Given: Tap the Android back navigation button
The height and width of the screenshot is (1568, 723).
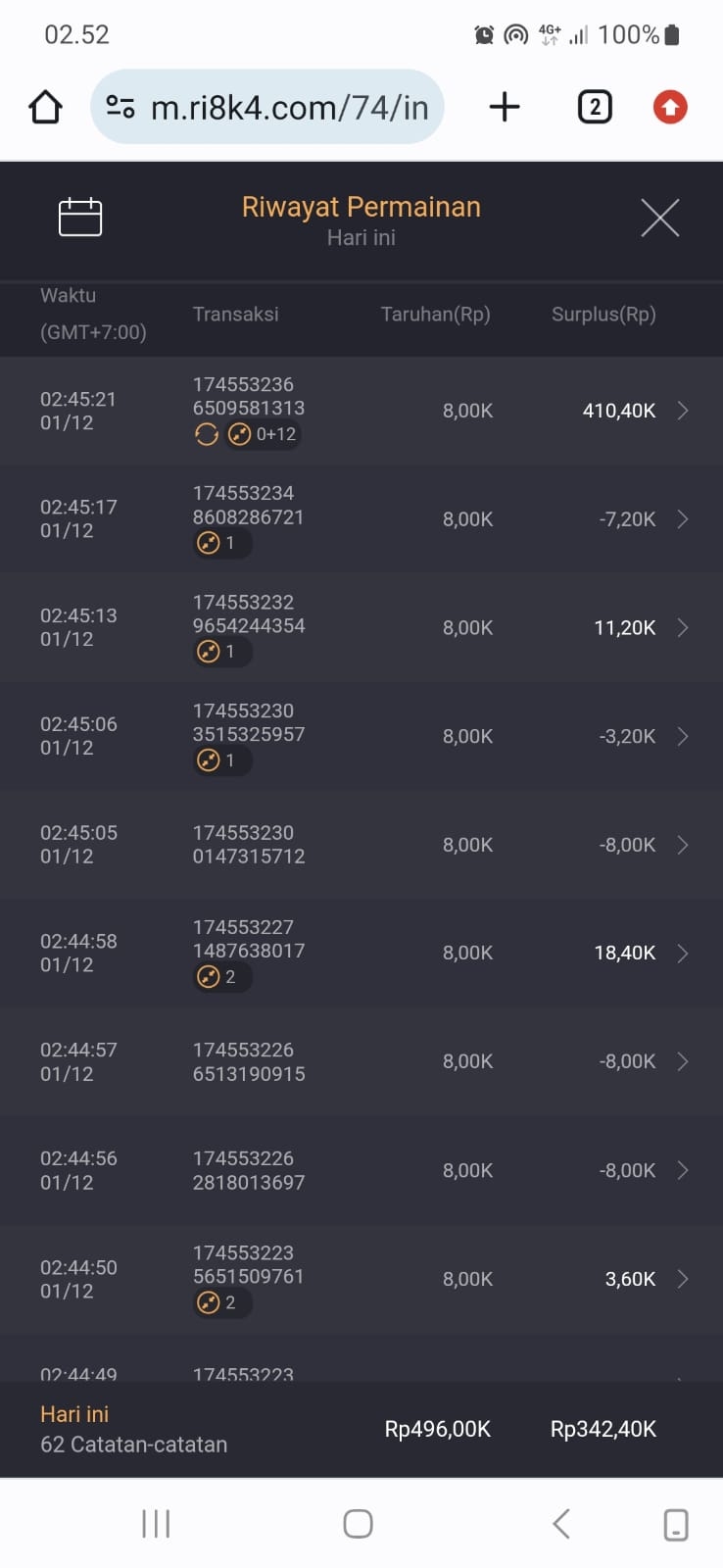Looking at the screenshot, I should [x=560, y=1524].
